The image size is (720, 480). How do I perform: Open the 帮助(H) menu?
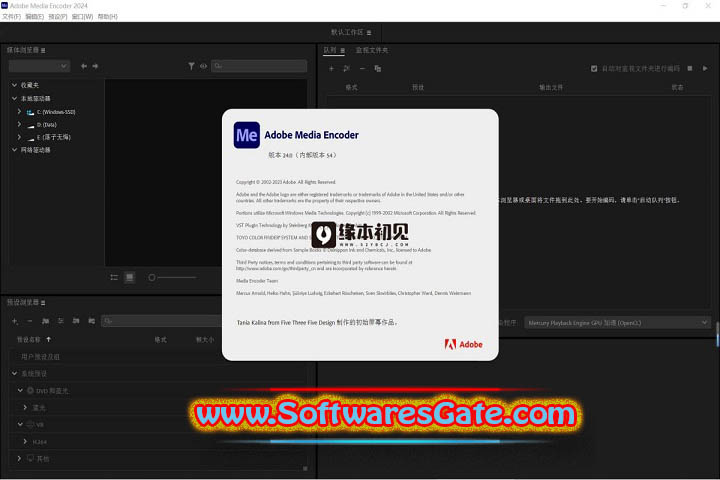pos(107,17)
